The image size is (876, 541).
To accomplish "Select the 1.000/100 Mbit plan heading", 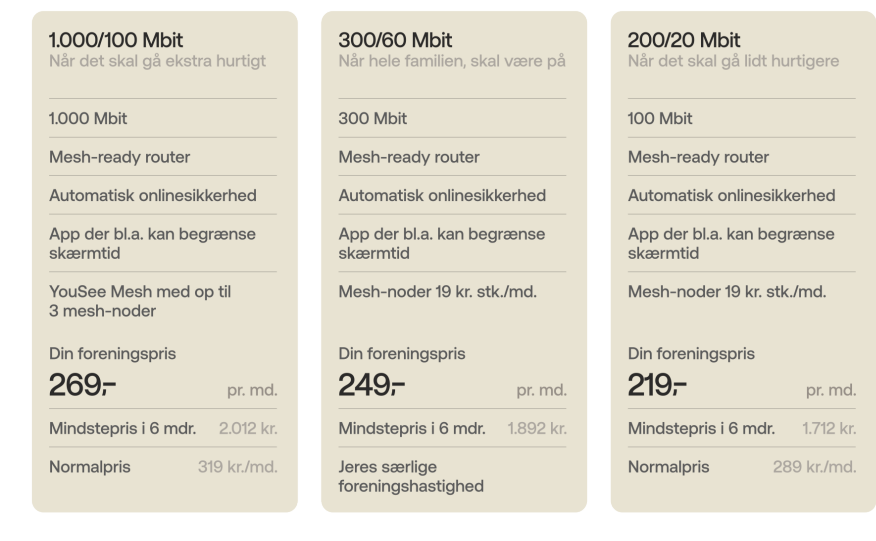I will (x=116, y=40).
